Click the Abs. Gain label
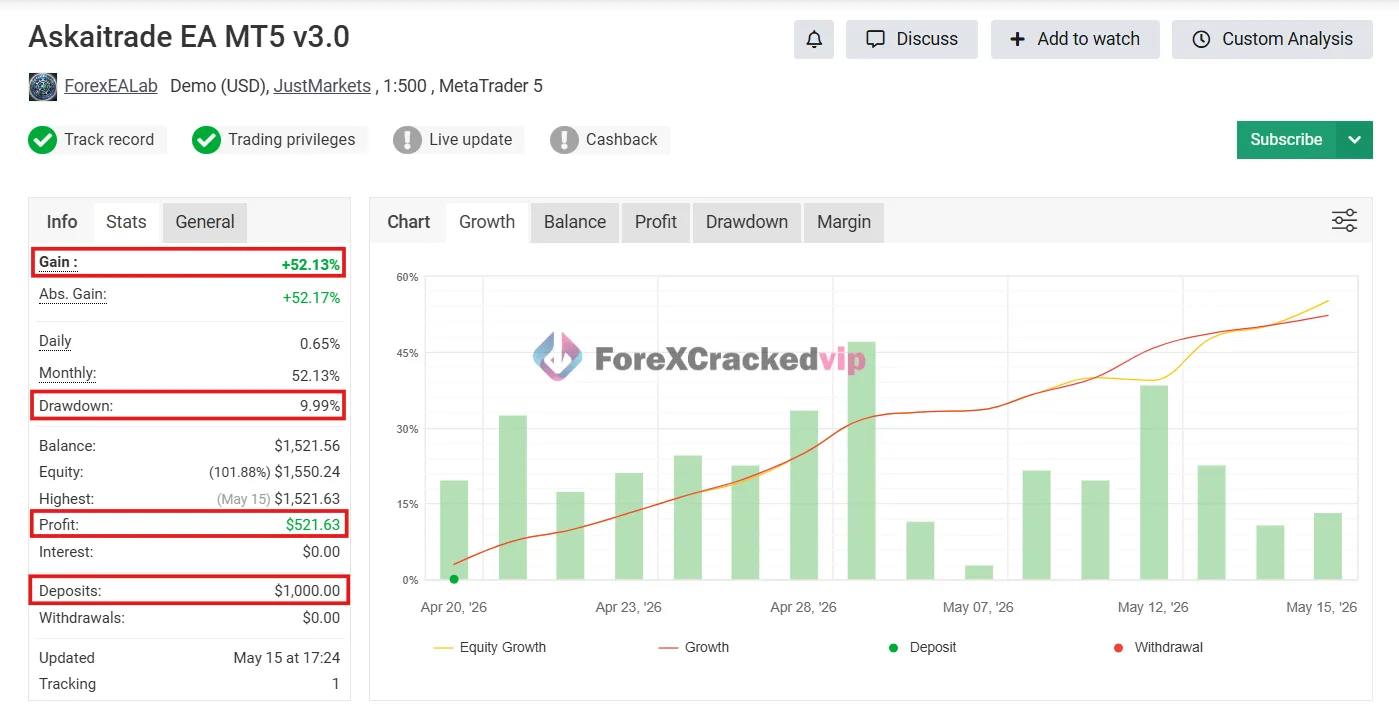Image resolution: width=1399 pixels, height=716 pixels. (73, 294)
